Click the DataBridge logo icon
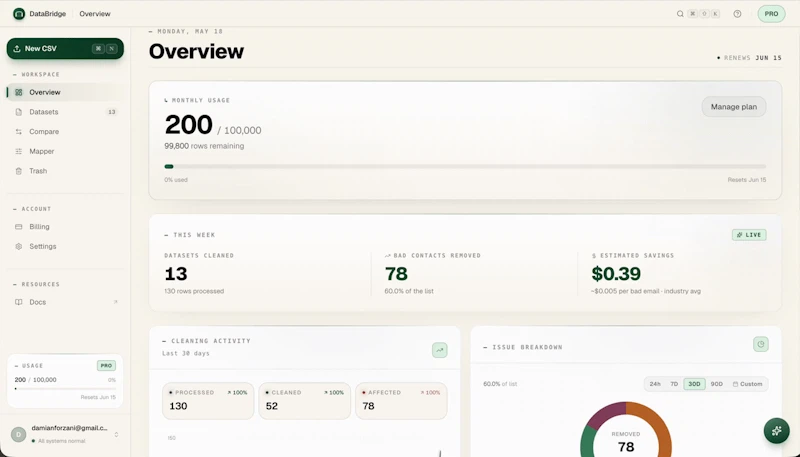This screenshot has width=800, height=457. click(x=19, y=14)
